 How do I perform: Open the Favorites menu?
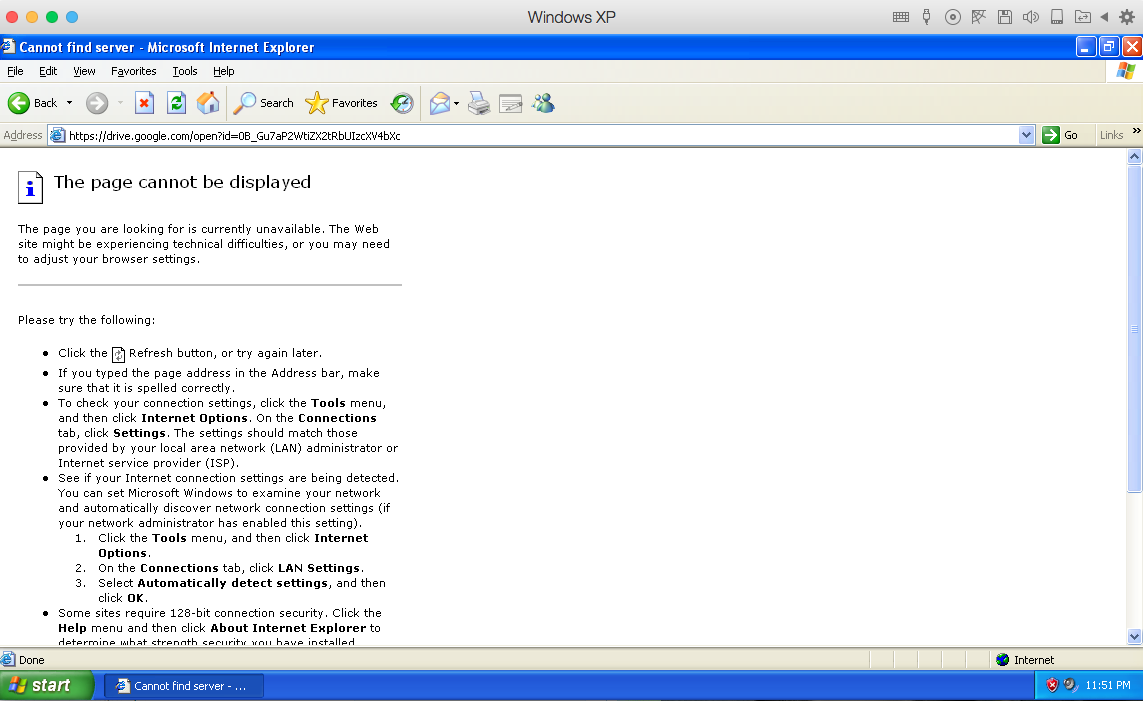coord(133,71)
